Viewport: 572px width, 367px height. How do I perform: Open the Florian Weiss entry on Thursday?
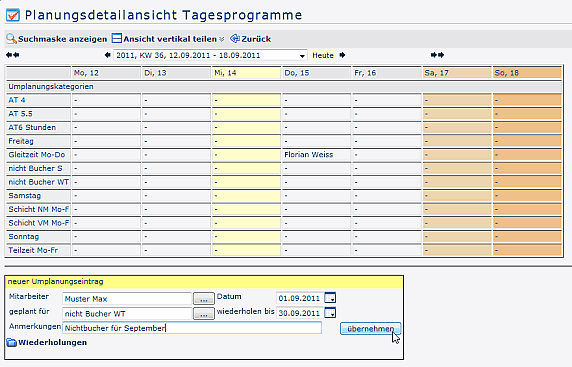click(309, 155)
